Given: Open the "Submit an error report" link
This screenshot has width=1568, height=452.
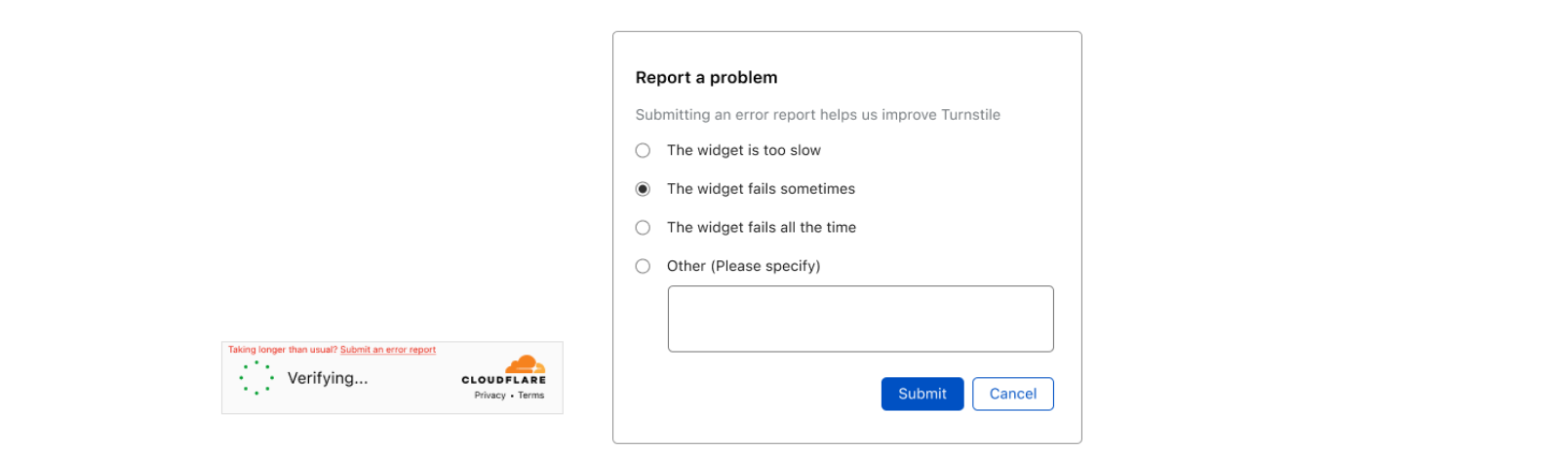Looking at the screenshot, I should click(x=388, y=350).
